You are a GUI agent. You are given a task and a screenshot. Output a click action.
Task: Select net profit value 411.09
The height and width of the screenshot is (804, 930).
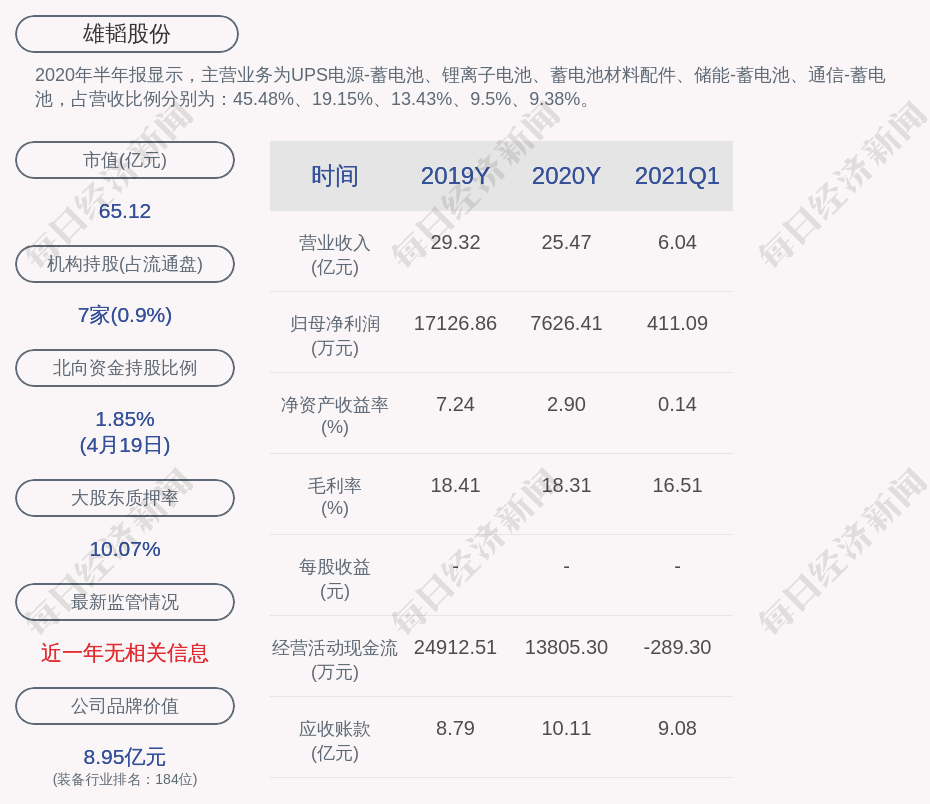[677, 323]
